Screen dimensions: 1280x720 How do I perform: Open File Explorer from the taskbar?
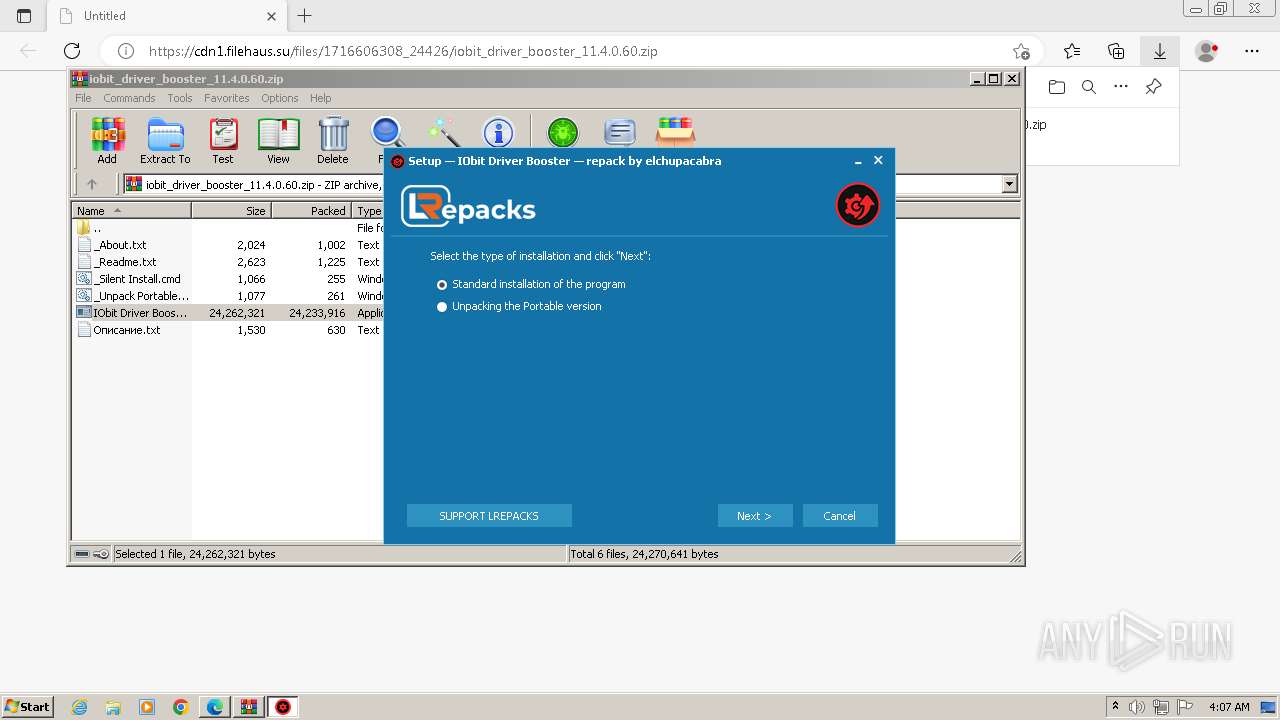(x=113, y=707)
